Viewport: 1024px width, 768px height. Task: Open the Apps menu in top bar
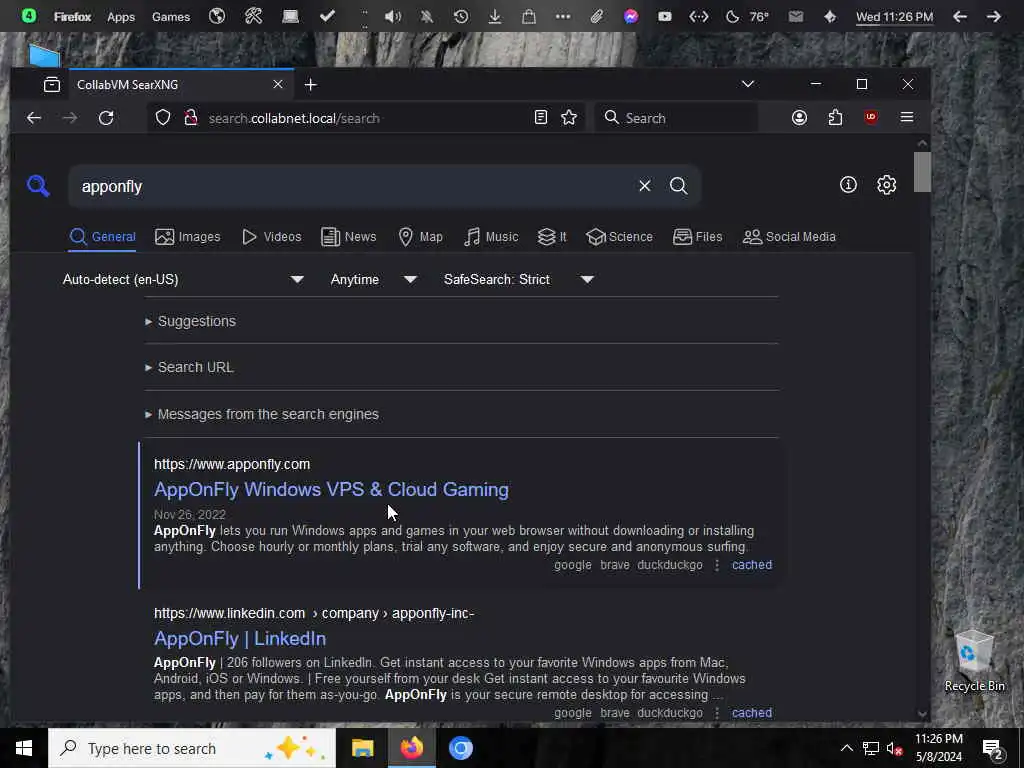click(121, 17)
